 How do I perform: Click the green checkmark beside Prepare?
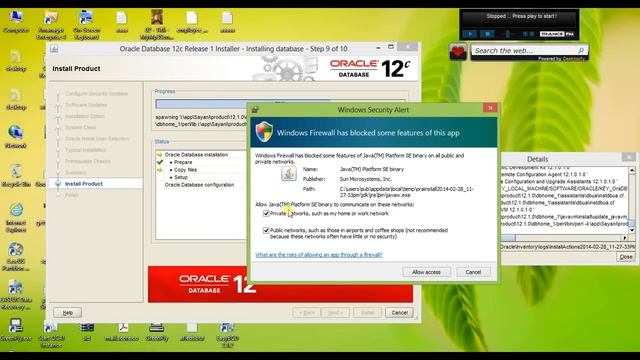pyautogui.click(x=160, y=162)
